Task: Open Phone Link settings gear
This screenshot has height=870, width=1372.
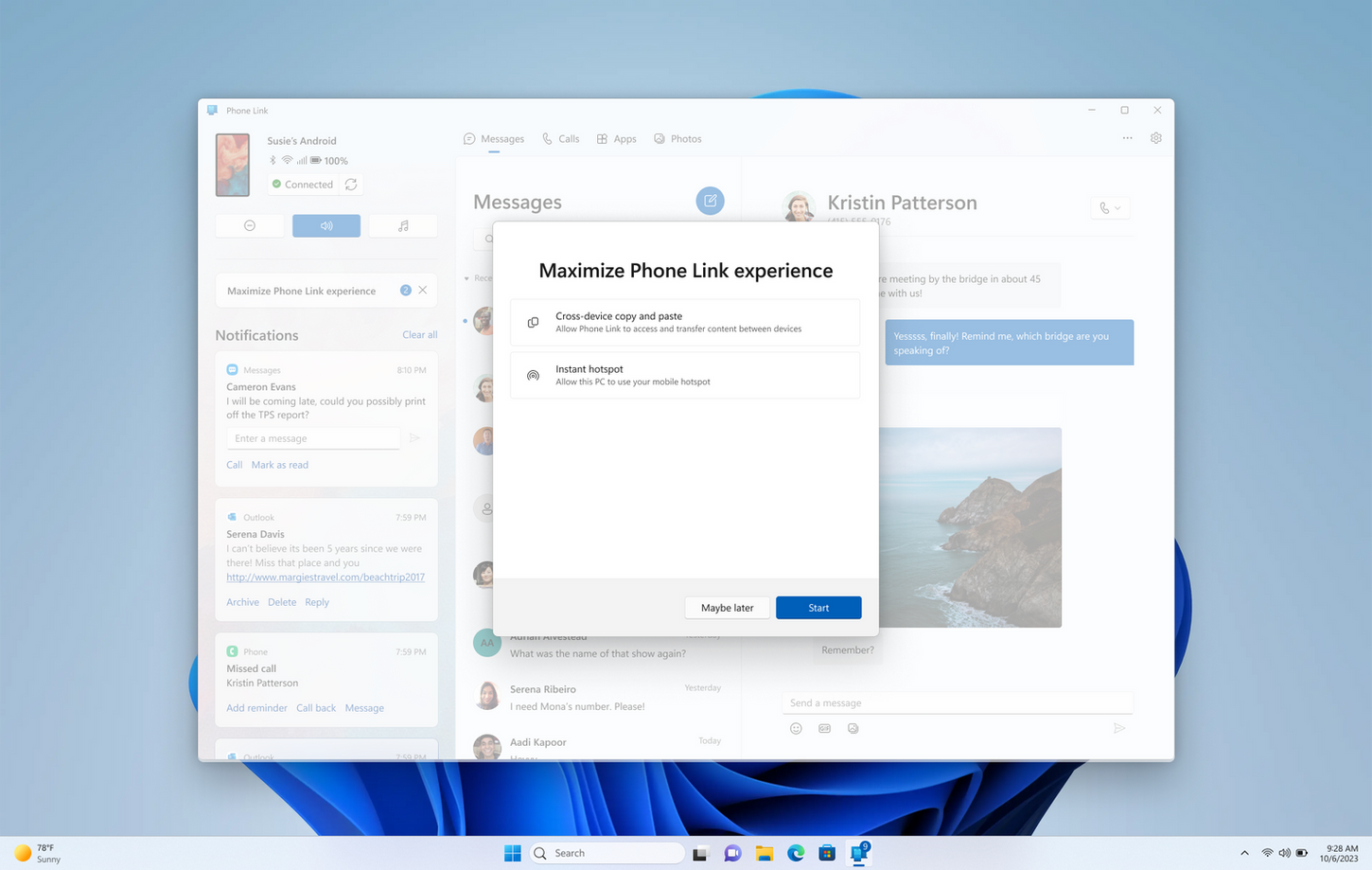Action: 1156,138
